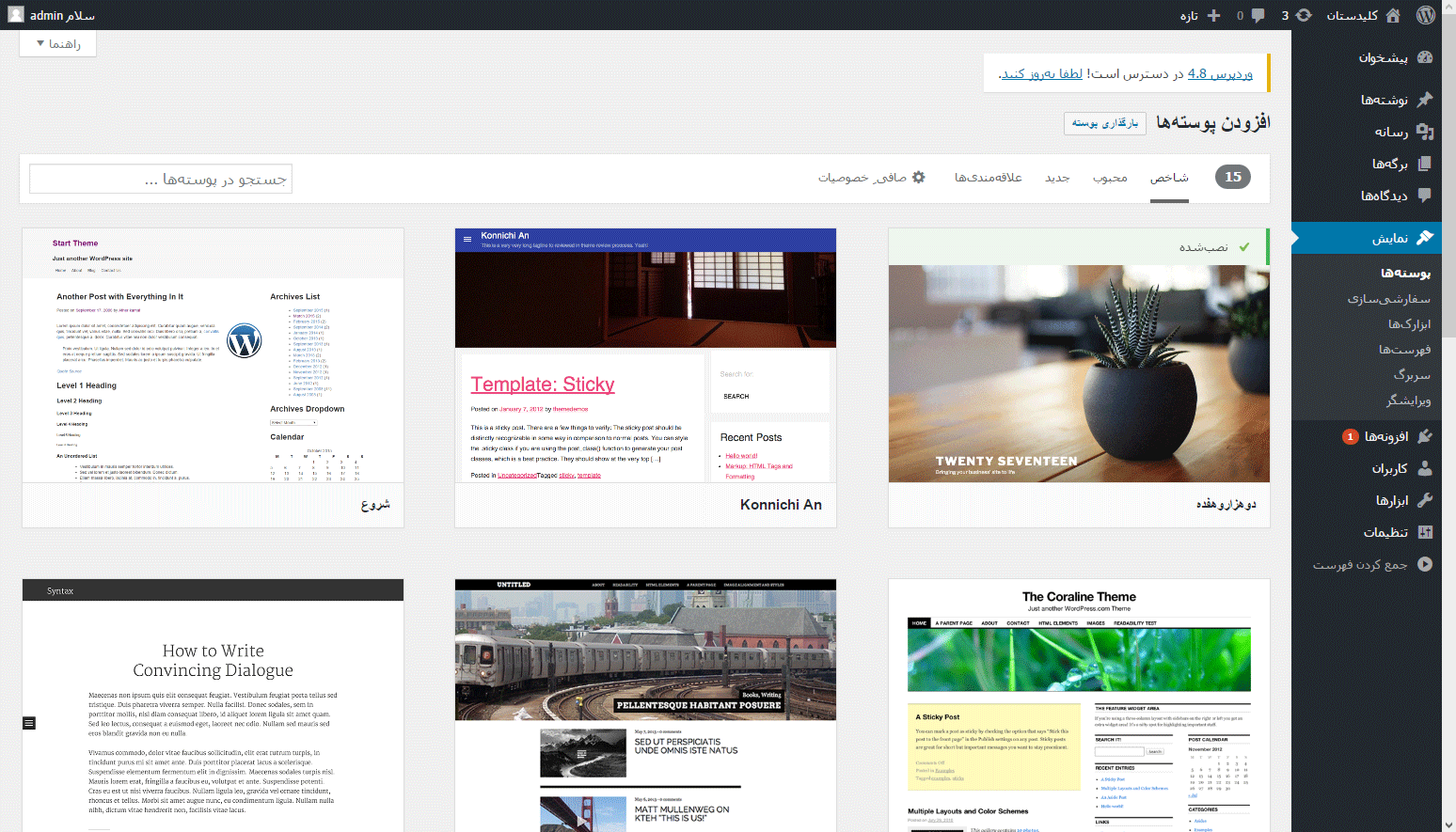Collapse the menu with جمع کردن فهرست
The height and width of the screenshot is (832, 1456).
[x=1372, y=565]
